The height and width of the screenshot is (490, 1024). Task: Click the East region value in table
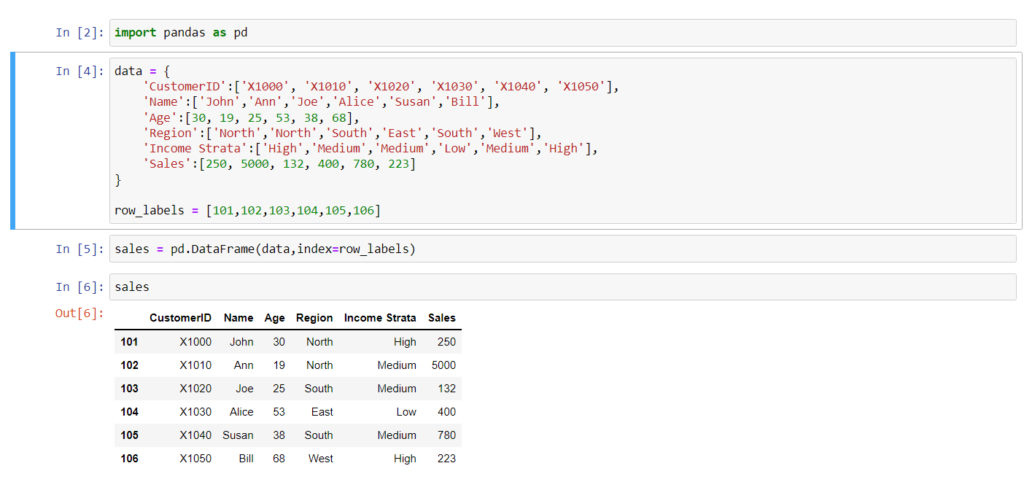click(x=321, y=412)
